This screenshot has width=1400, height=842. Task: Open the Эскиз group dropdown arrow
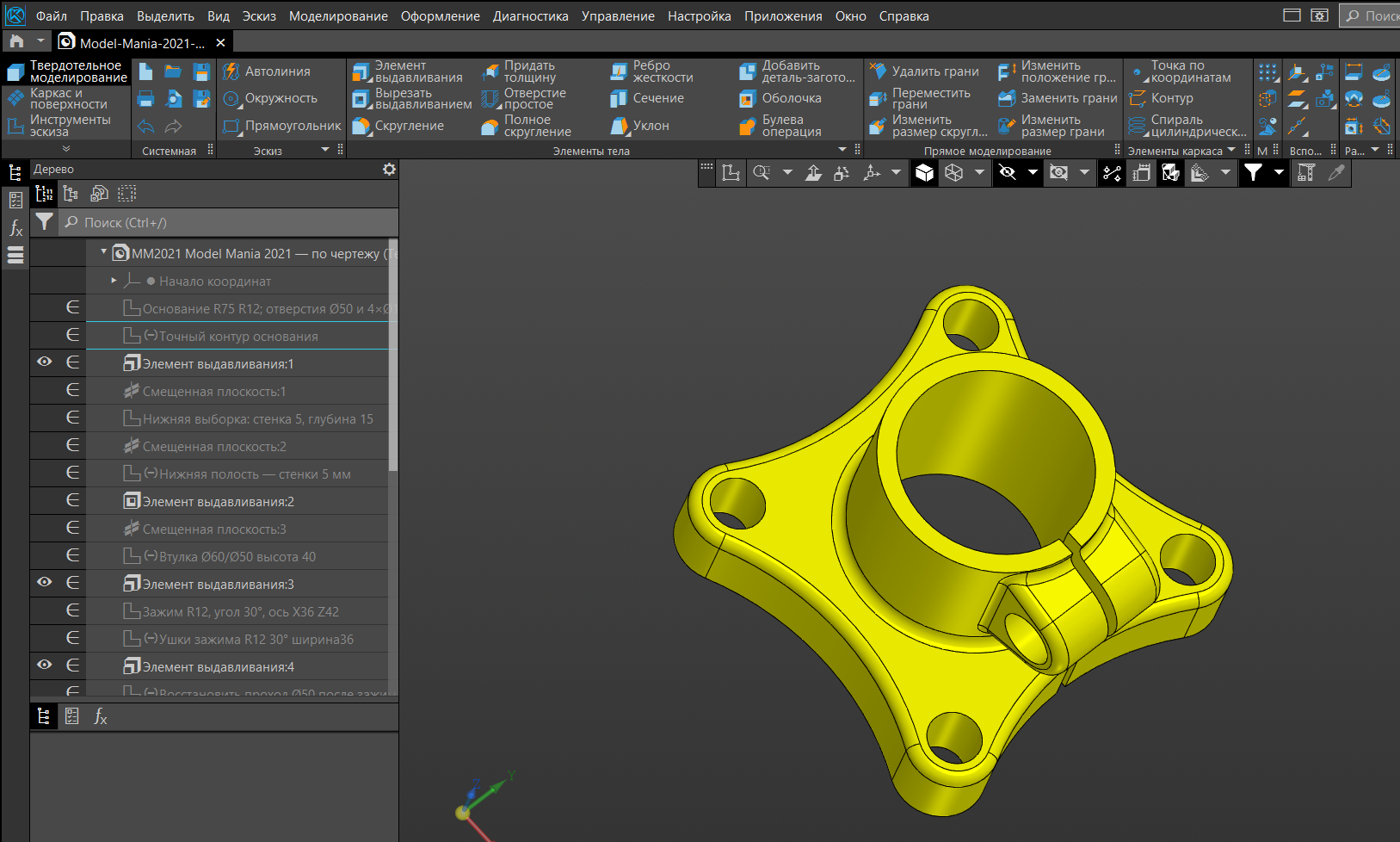tap(325, 150)
